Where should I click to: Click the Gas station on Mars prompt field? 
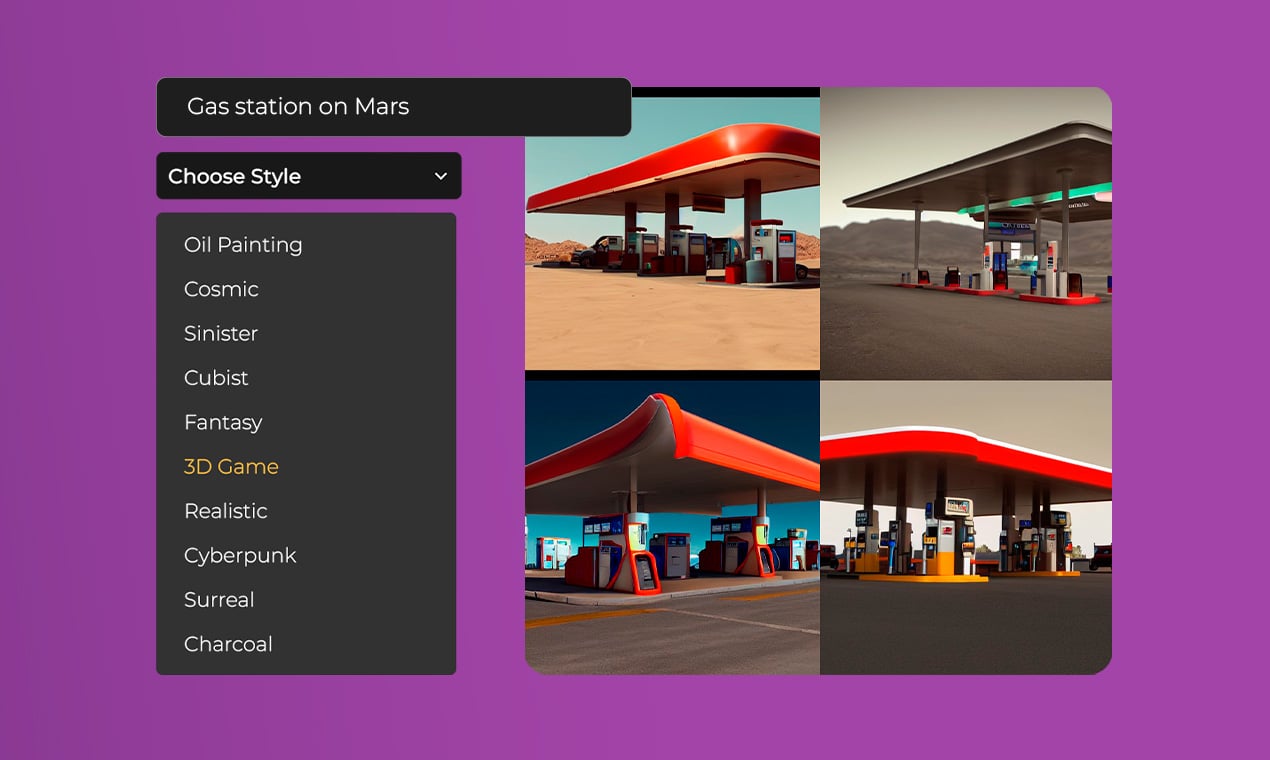click(394, 107)
